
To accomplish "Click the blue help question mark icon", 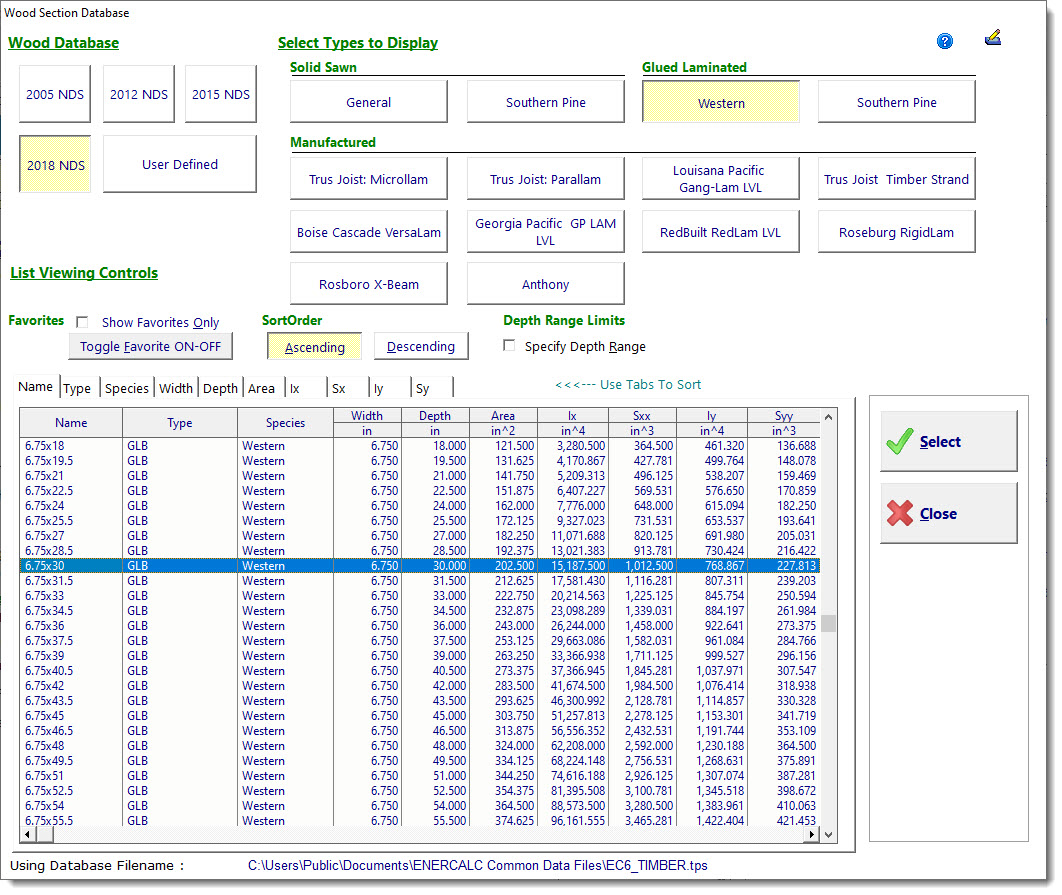I will pyautogui.click(x=944, y=41).
